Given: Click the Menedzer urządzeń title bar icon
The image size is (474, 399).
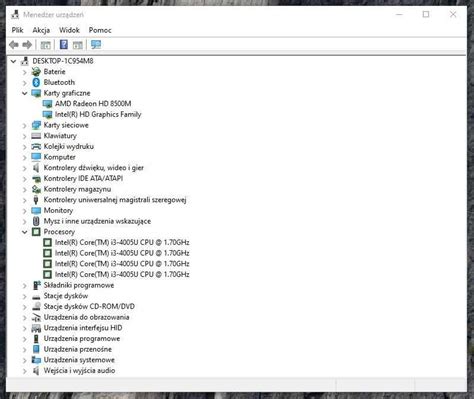Looking at the screenshot, I should point(15,15).
